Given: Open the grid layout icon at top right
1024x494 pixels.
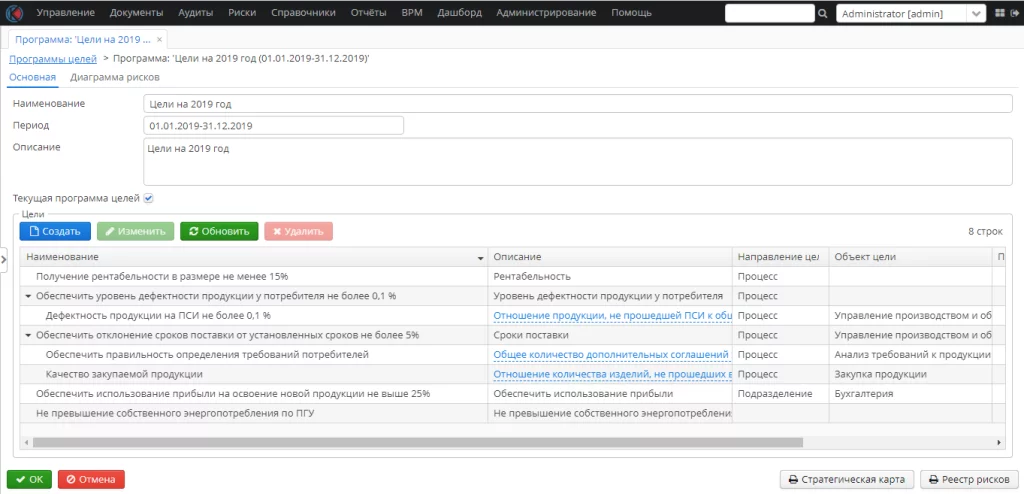Looking at the screenshot, I should [998, 13].
